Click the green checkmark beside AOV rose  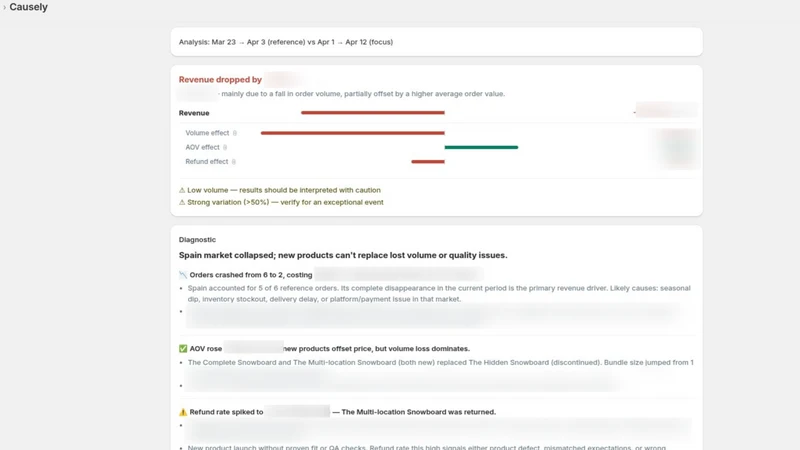[183, 348]
